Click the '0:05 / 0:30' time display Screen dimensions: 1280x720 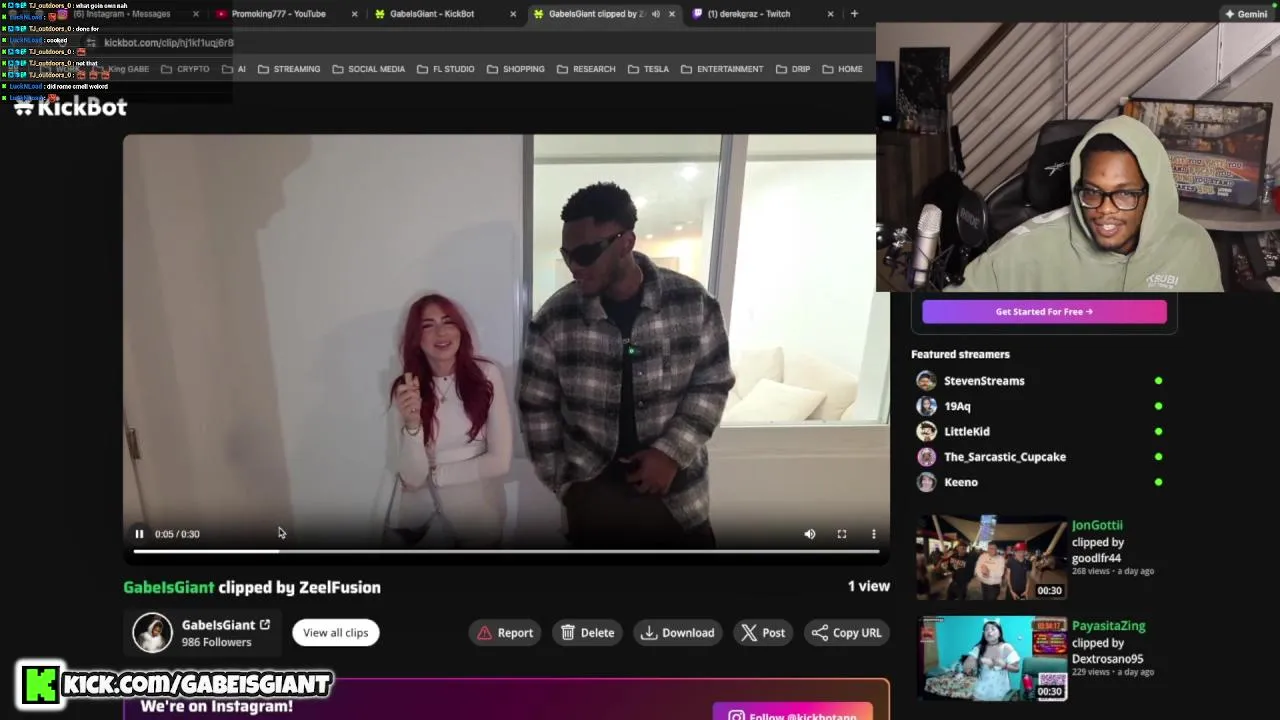click(x=177, y=534)
